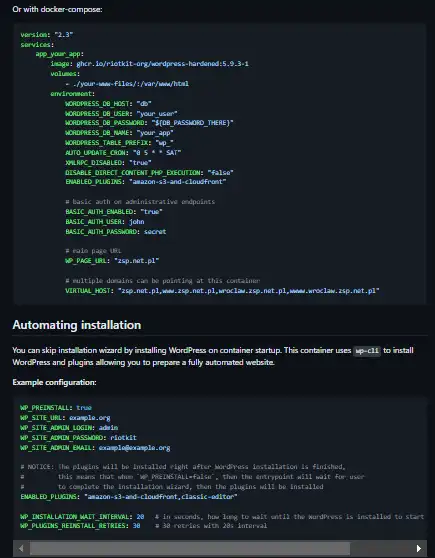
Task: Click the 'to complete the installation wizard' comment line
Action: click(172, 486)
